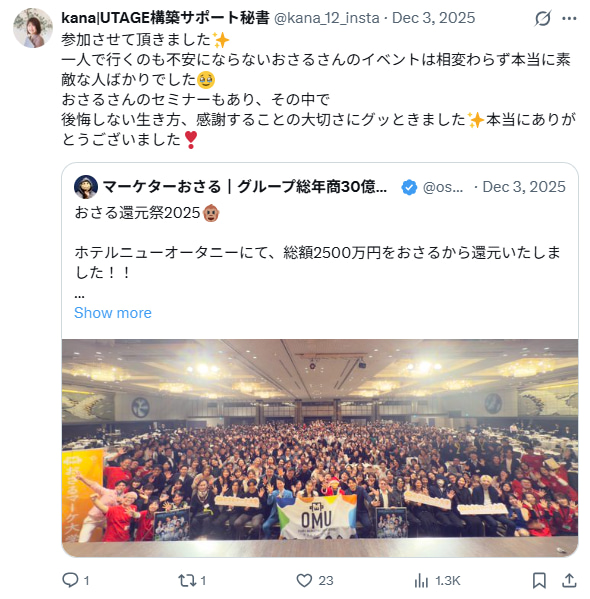Image resolution: width=590 pixels, height=599 pixels.
Task: Click the repost arrows icon
Action: pos(187,580)
